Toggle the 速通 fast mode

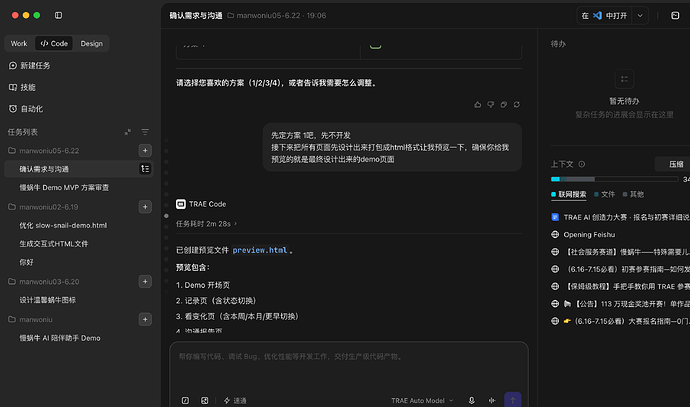point(235,400)
